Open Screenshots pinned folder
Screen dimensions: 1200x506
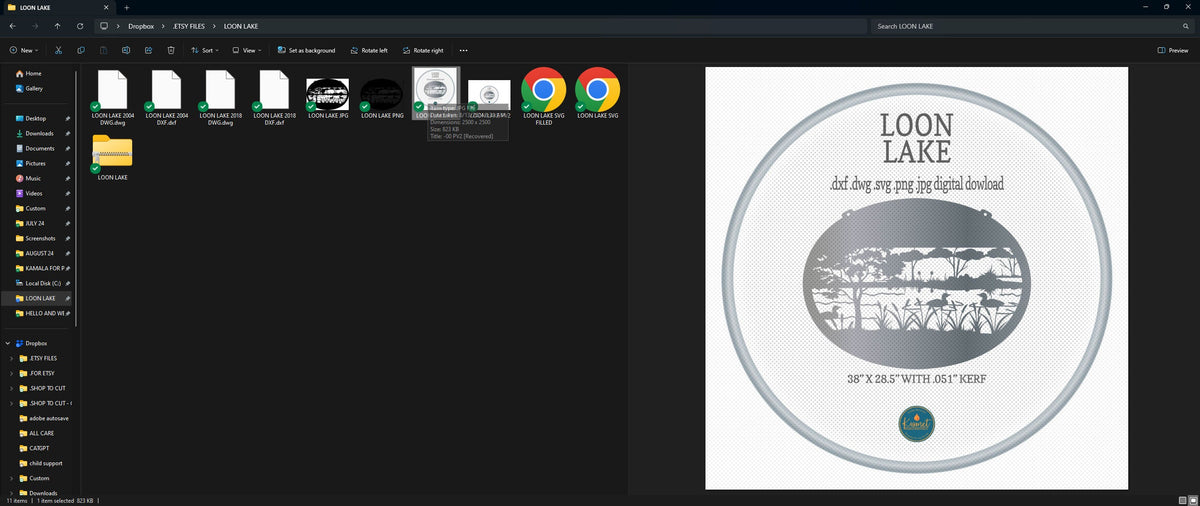pos(41,238)
